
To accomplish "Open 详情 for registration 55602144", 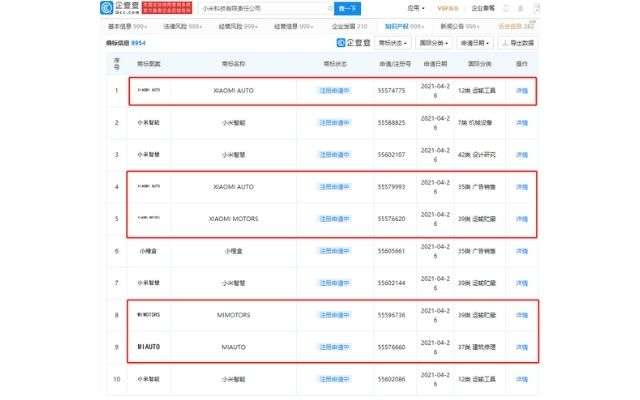I will coord(522,283).
